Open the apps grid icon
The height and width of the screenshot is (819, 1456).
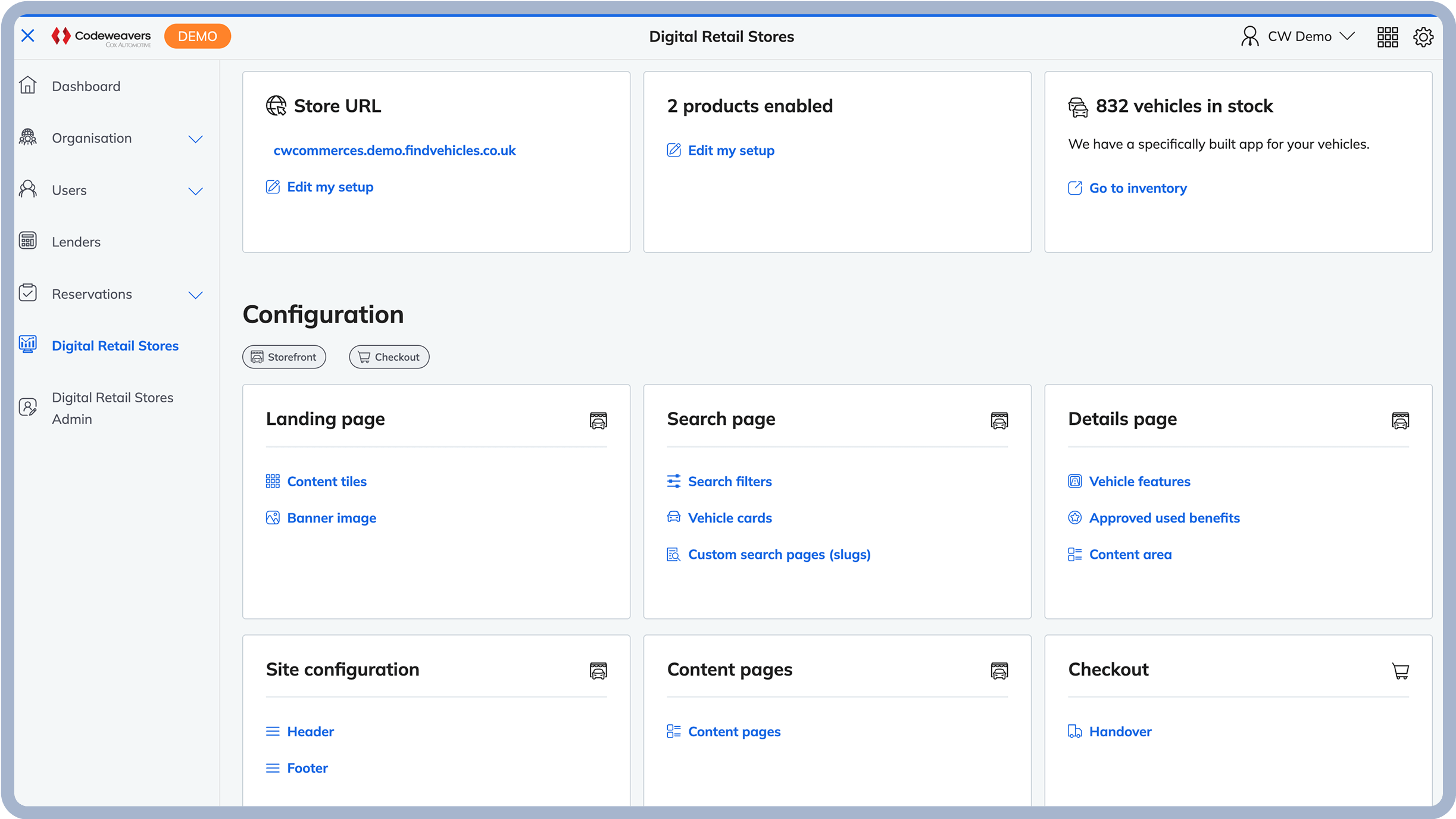point(1387,37)
